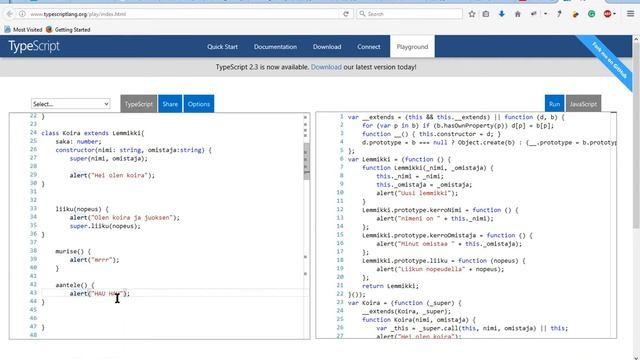Image resolution: width=640 pixels, height=360 pixels.
Task: Click the alert "HAU HAU" line 43
Action: [100, 293]
